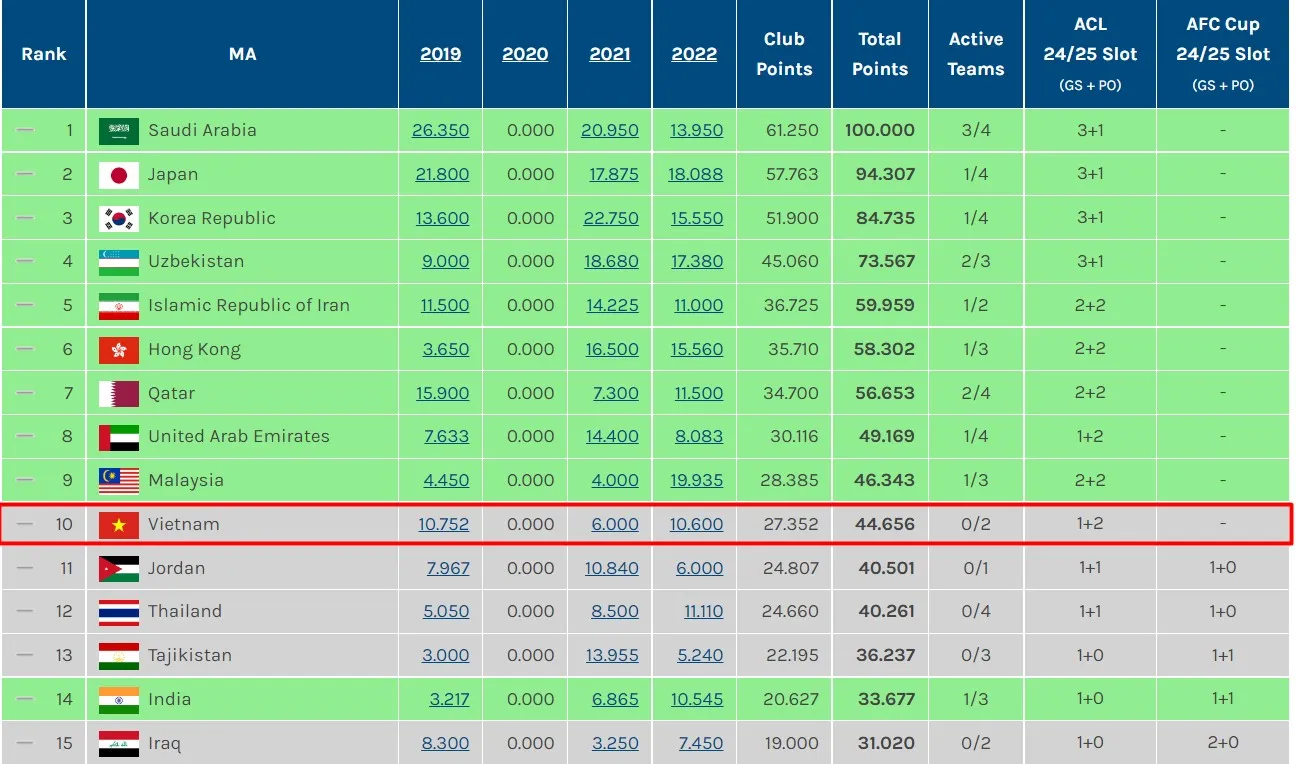
Task: Open Korea Republic's 2021 points 22.750
Action: pos(610,219)
